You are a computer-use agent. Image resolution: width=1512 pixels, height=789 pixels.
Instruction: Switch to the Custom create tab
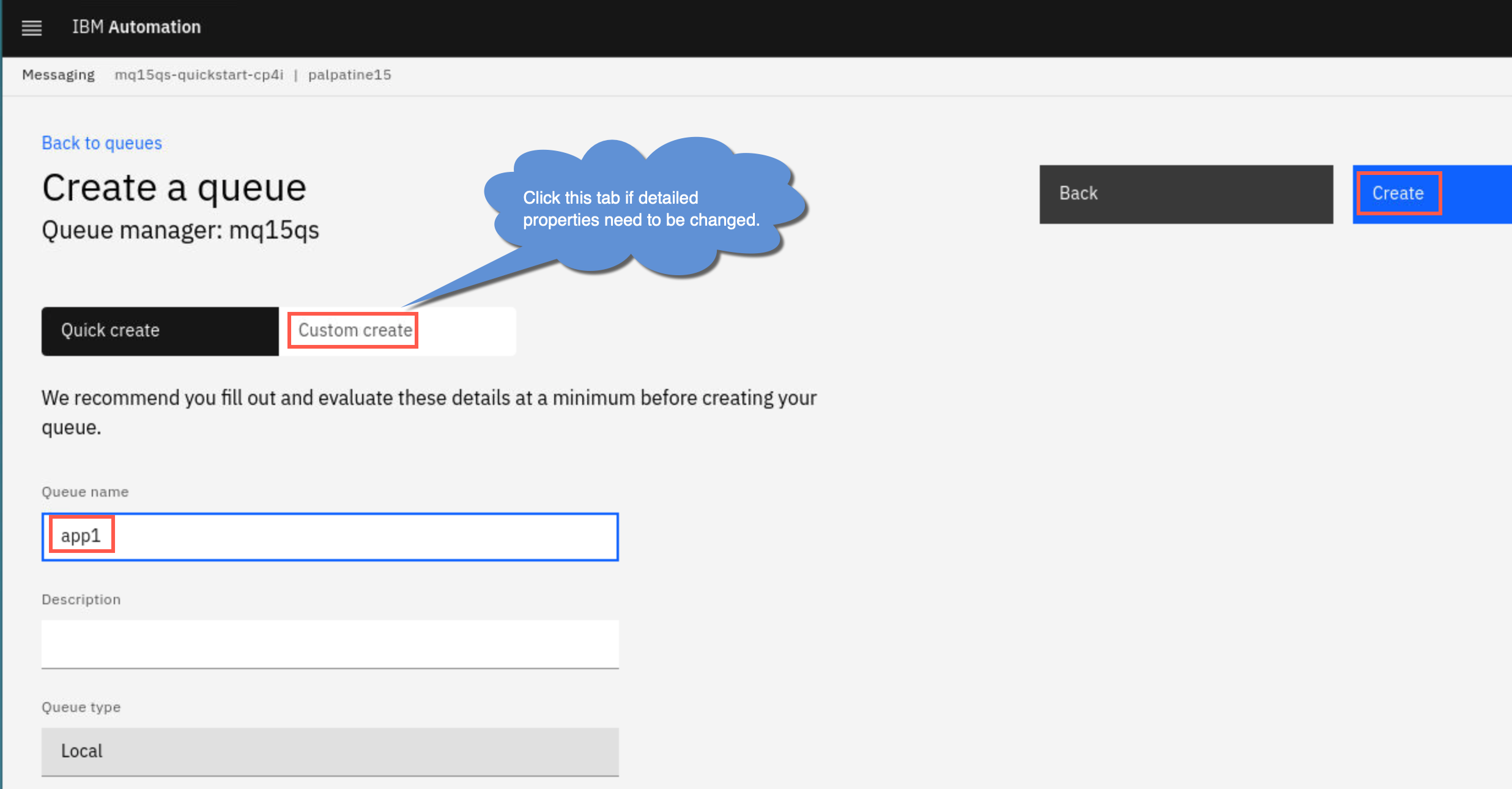(398, 331)
